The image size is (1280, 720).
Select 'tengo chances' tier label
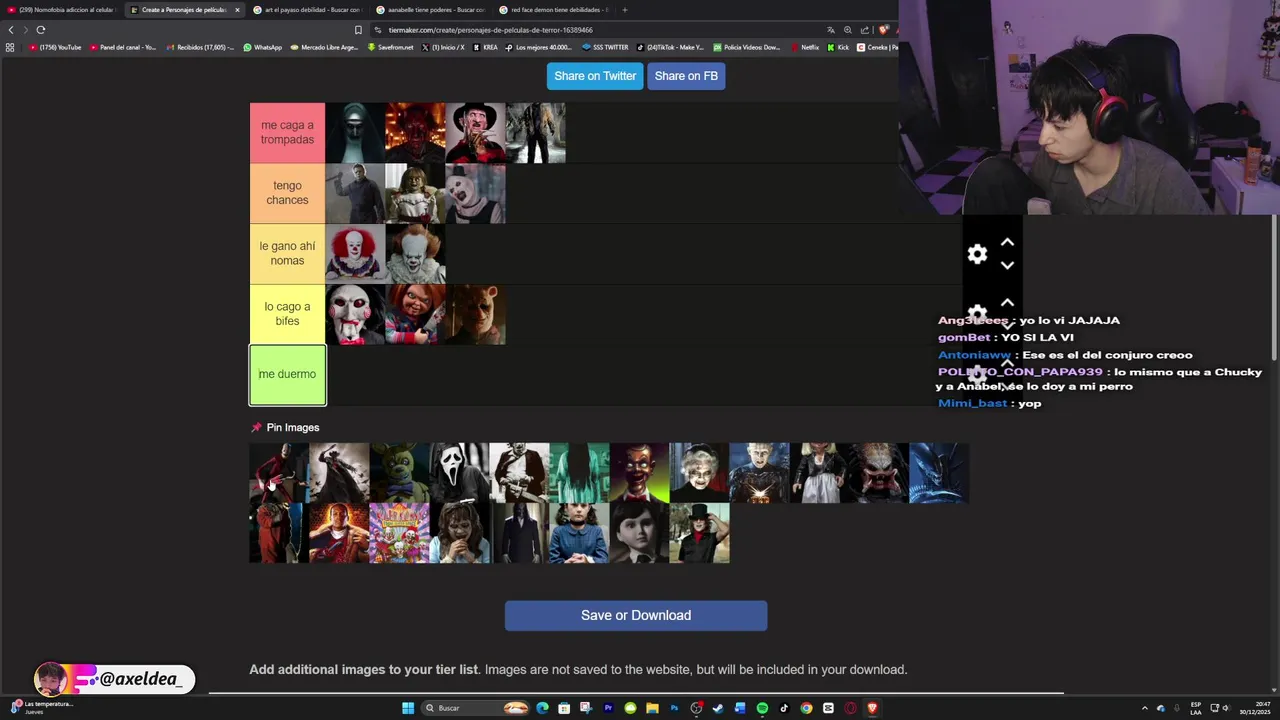[287, 193]
